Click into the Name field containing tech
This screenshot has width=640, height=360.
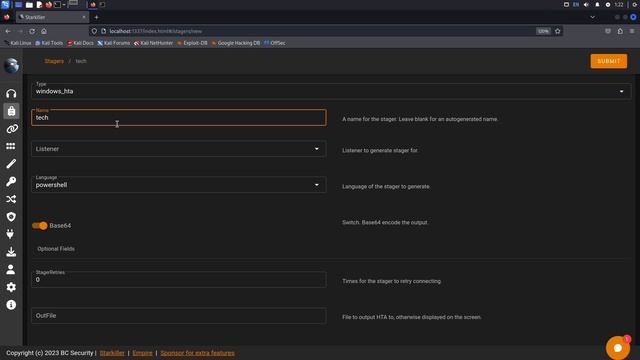click(179, 118)
